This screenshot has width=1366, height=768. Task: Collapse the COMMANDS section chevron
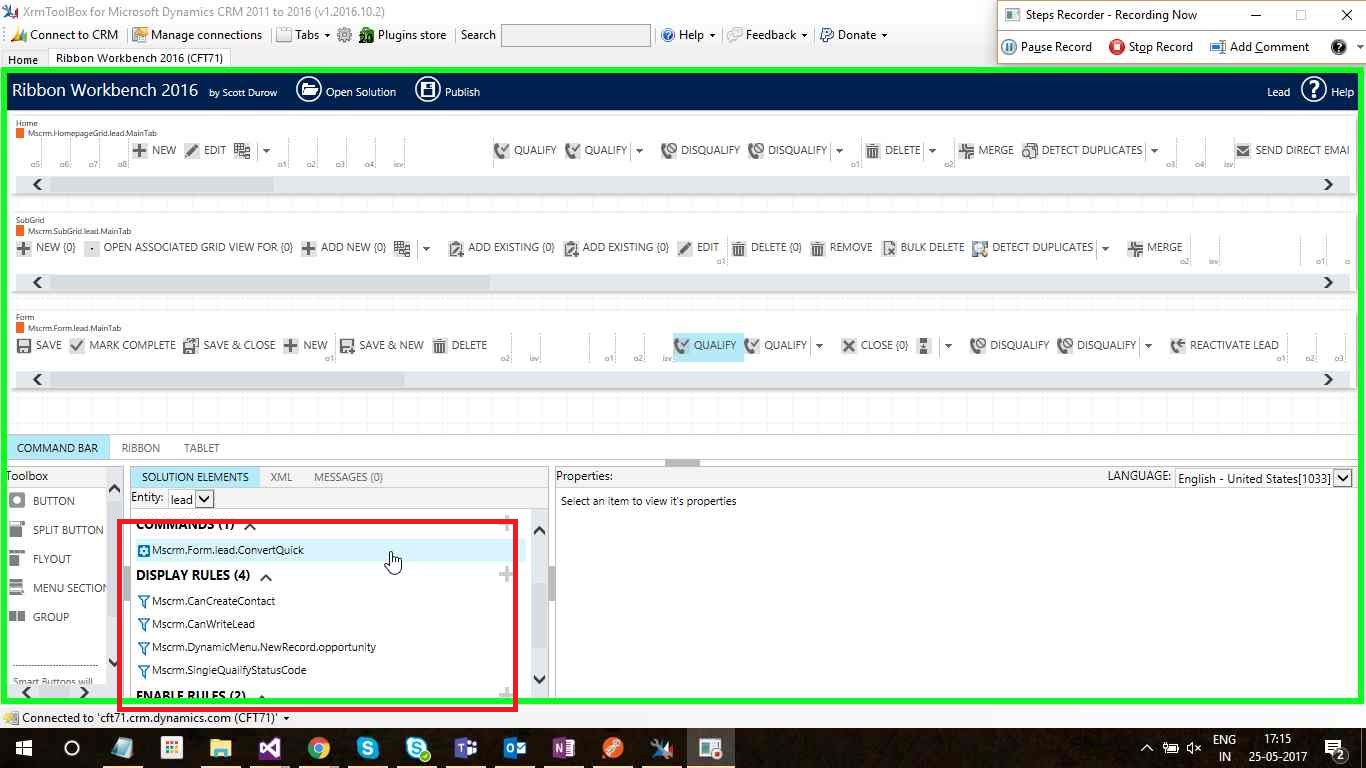click(250, 525)
